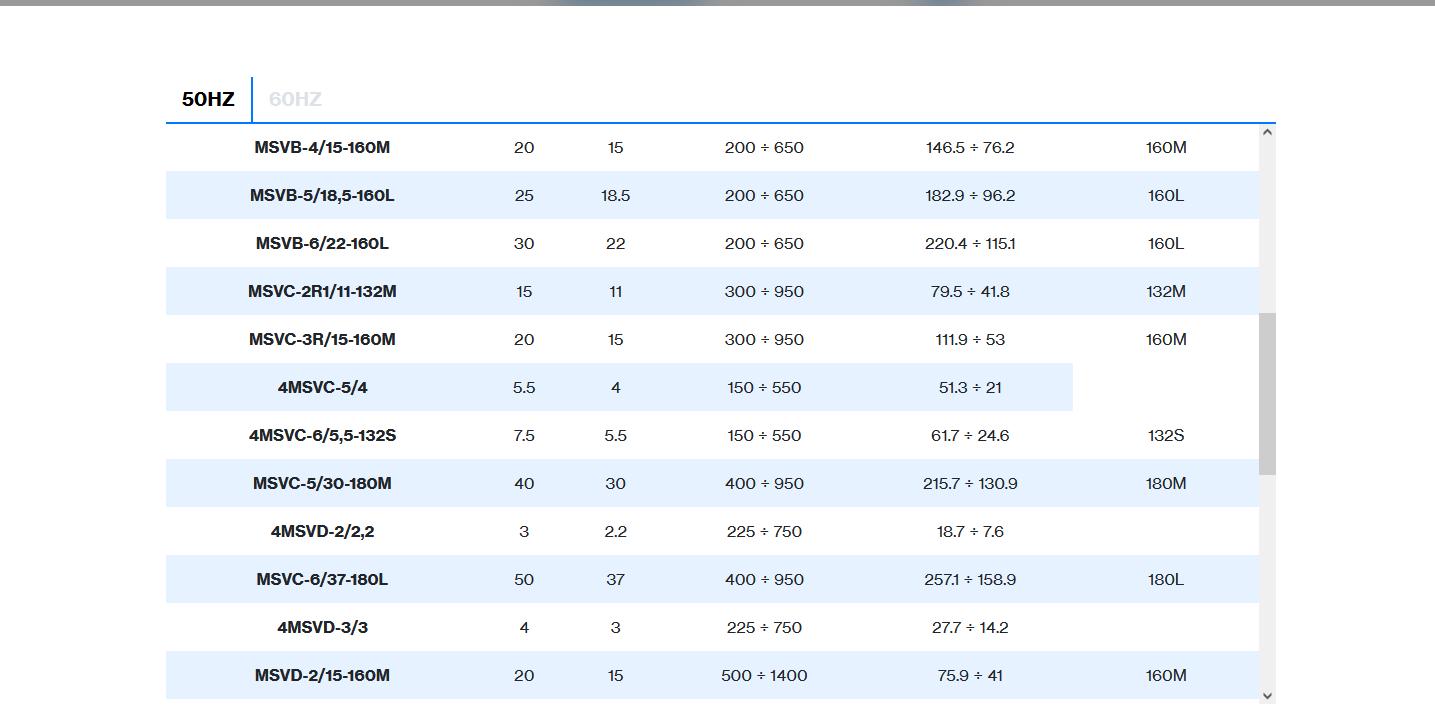Image resolution: width=1435 pixels, height=725 pixels.
Task: Click the MSVD-2/15-160M model name
Action: coord(322,676)
